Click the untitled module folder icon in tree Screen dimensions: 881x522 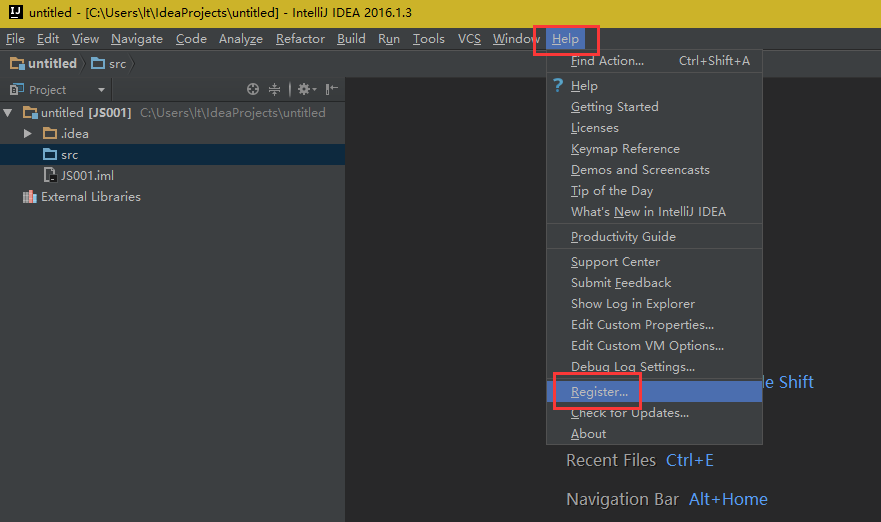point(30,113)
